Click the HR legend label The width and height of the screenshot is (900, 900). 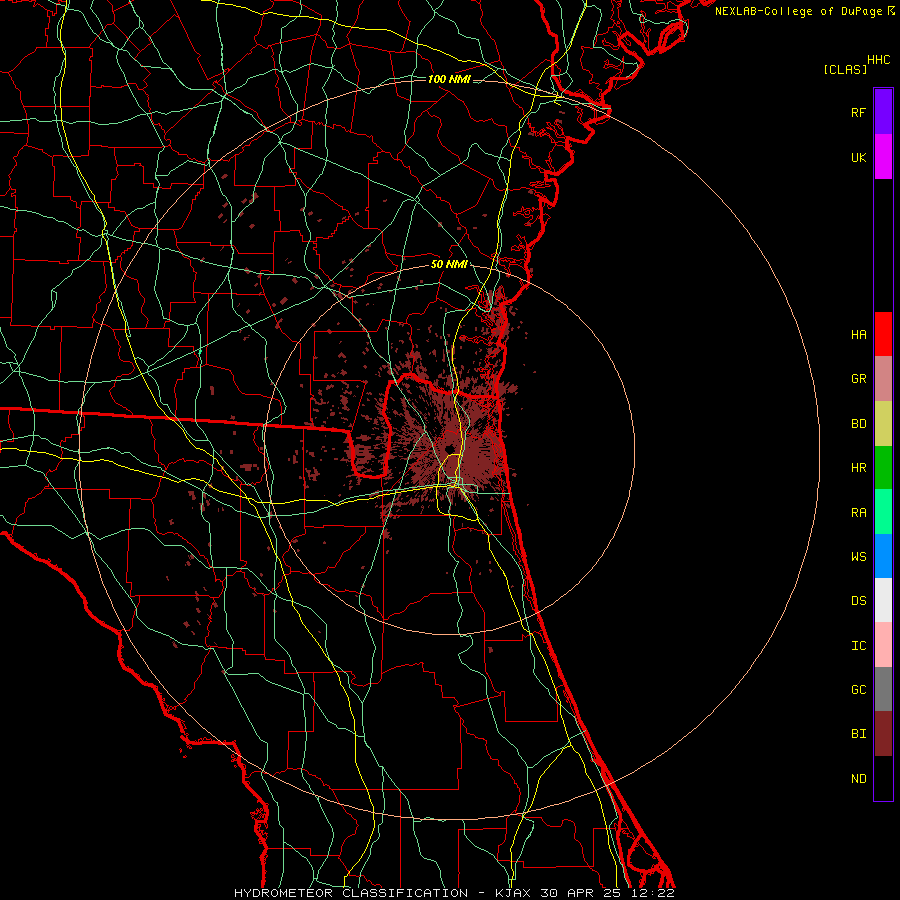(859, 468)
